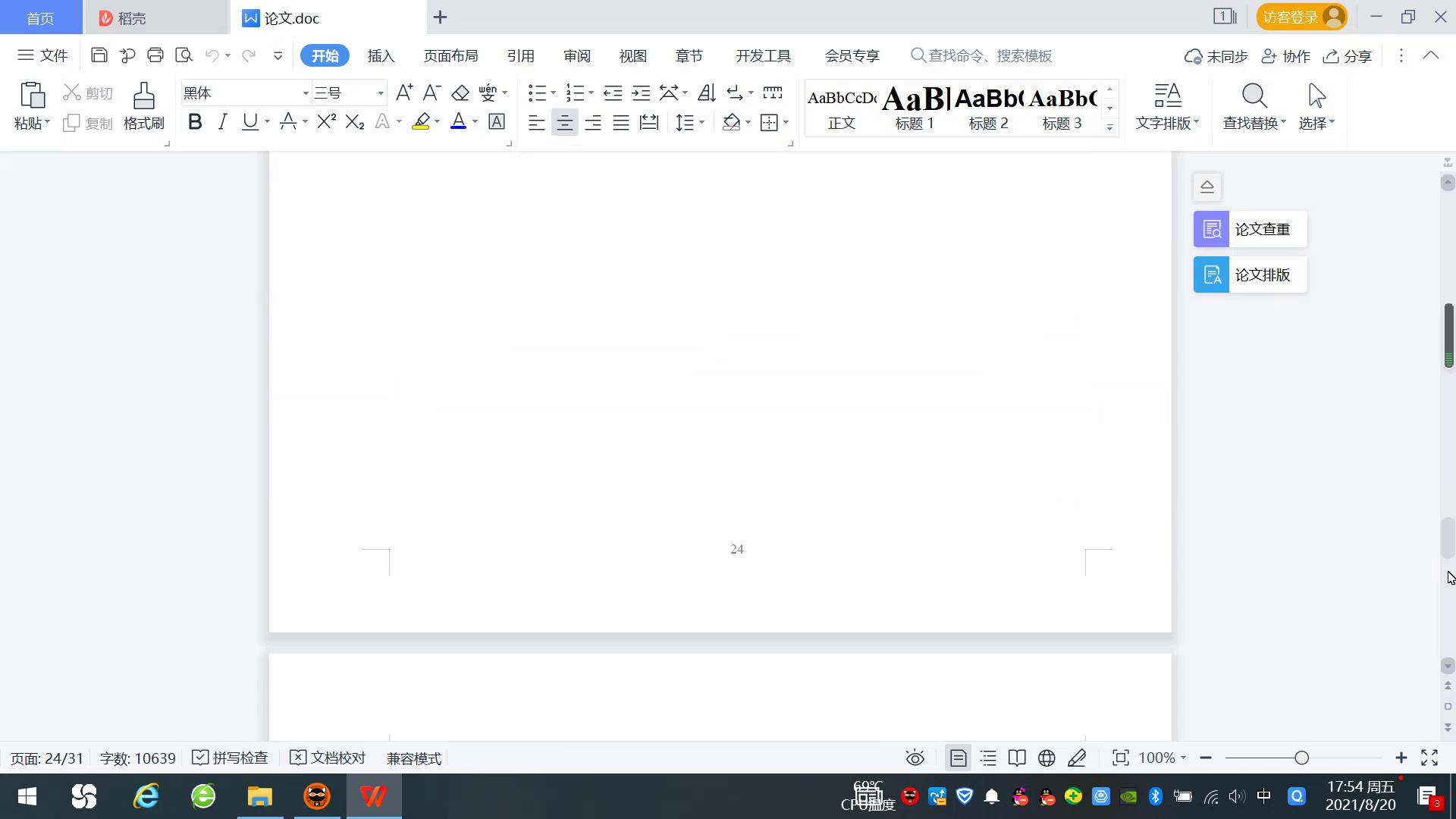Click the clear formatting eraser icon
Image resolution: width=1456 pixels, height=819 pixels.
pyautogui.click(x=460, y=93)
